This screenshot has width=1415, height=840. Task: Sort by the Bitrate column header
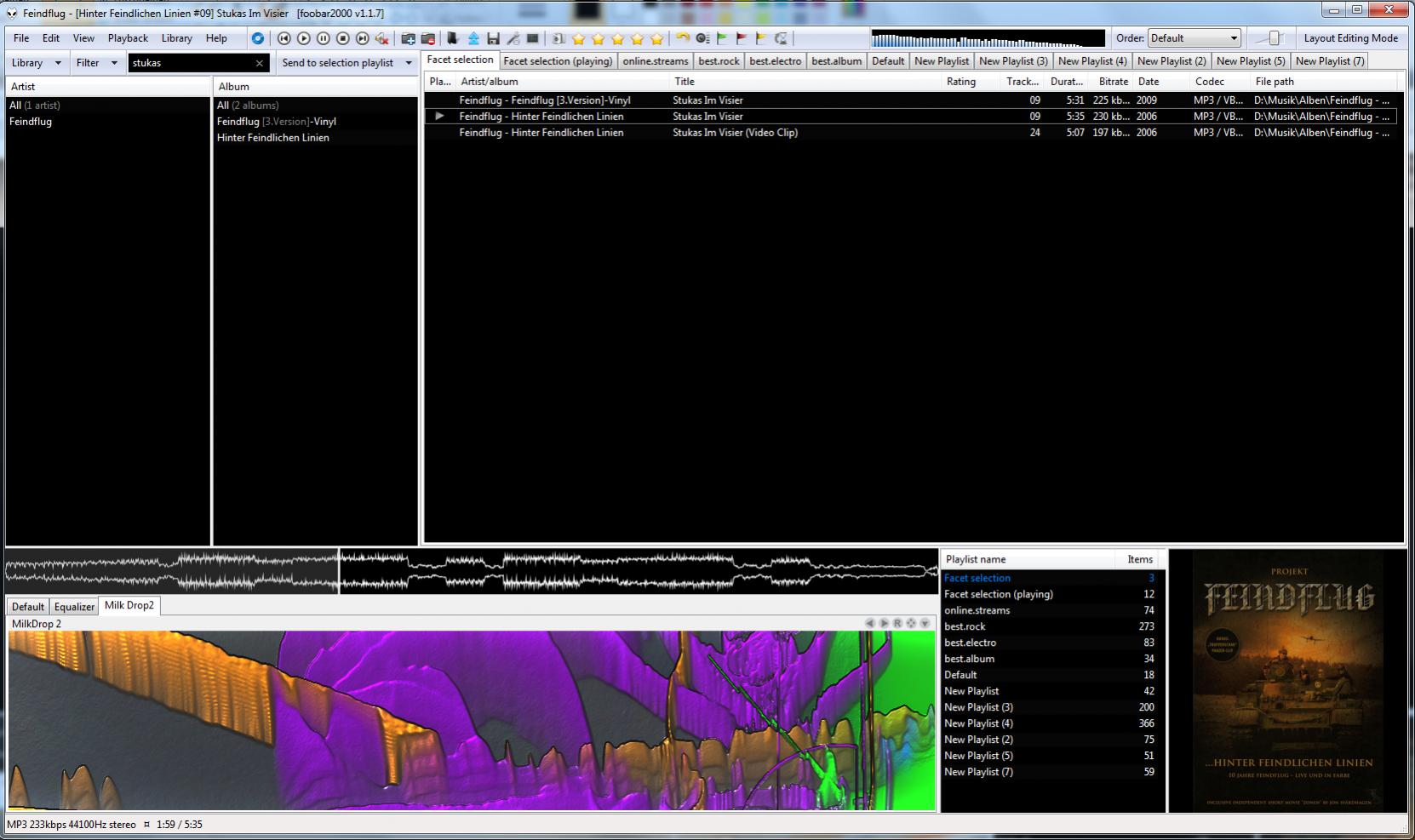pos(1113,82)
